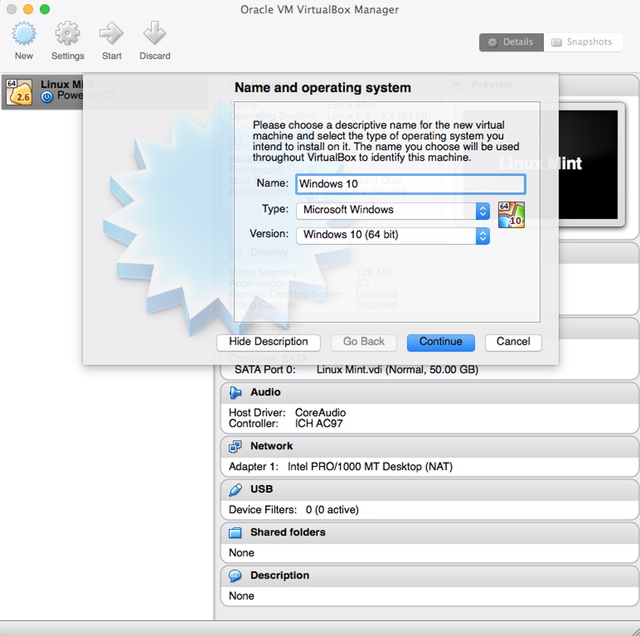Click the Shared folders section icon
640x636 pixels.
pos(235,532)
